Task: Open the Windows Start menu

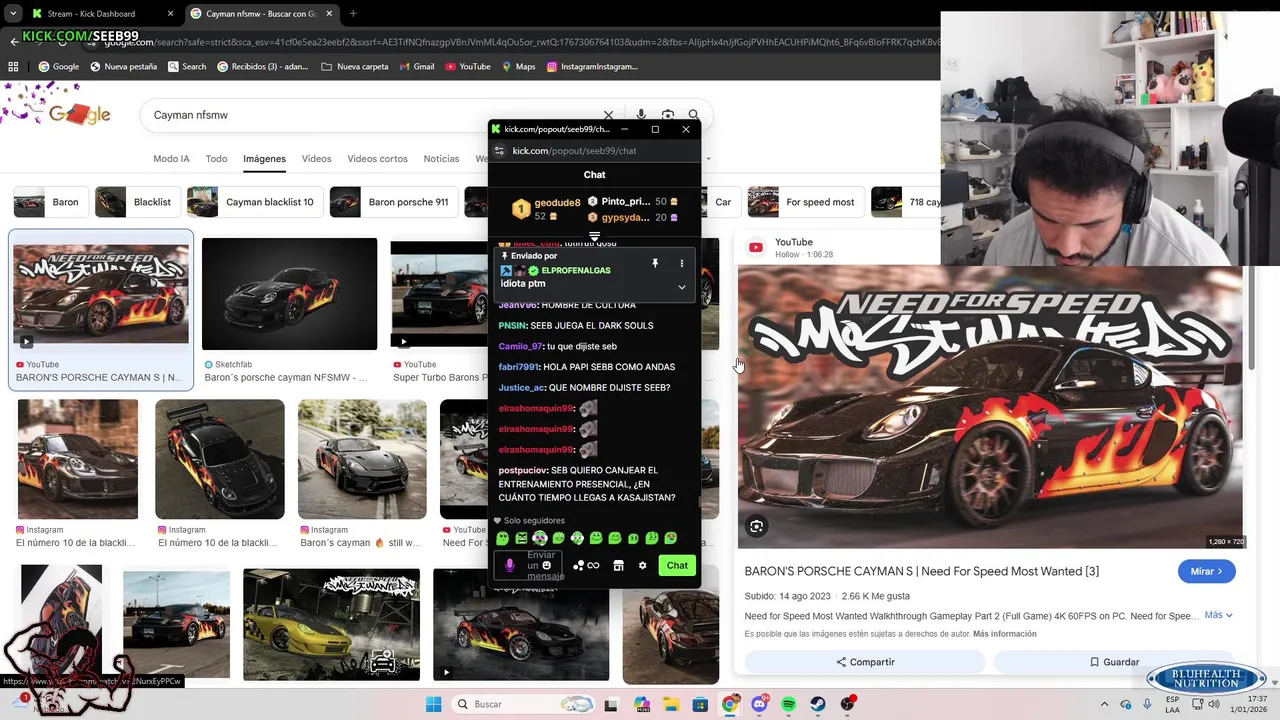Action: point(433,704)
